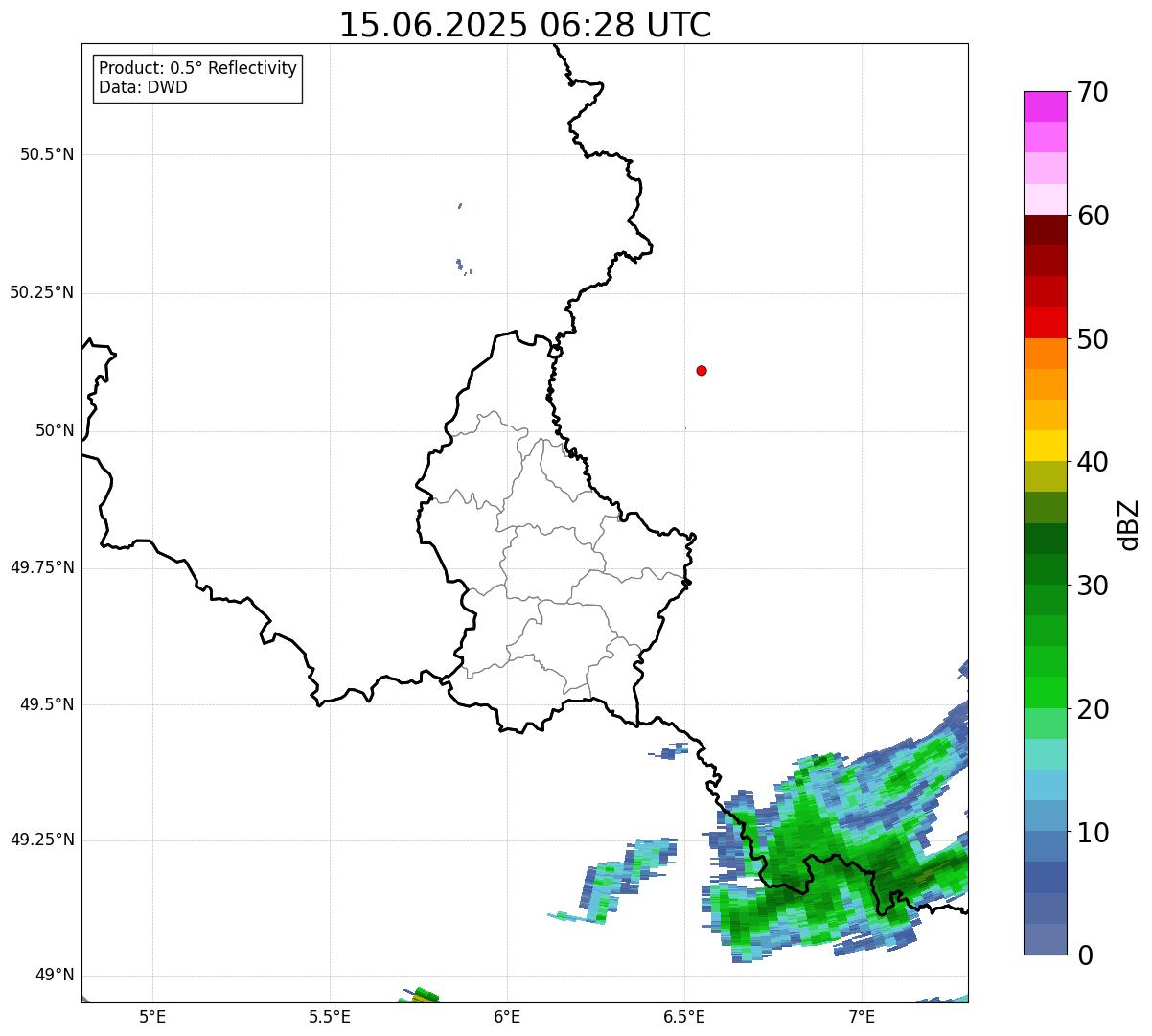The image size is (1152, 1036).
Task: Click the 50.25°N latitude label
Action: [x=42, y=292]
